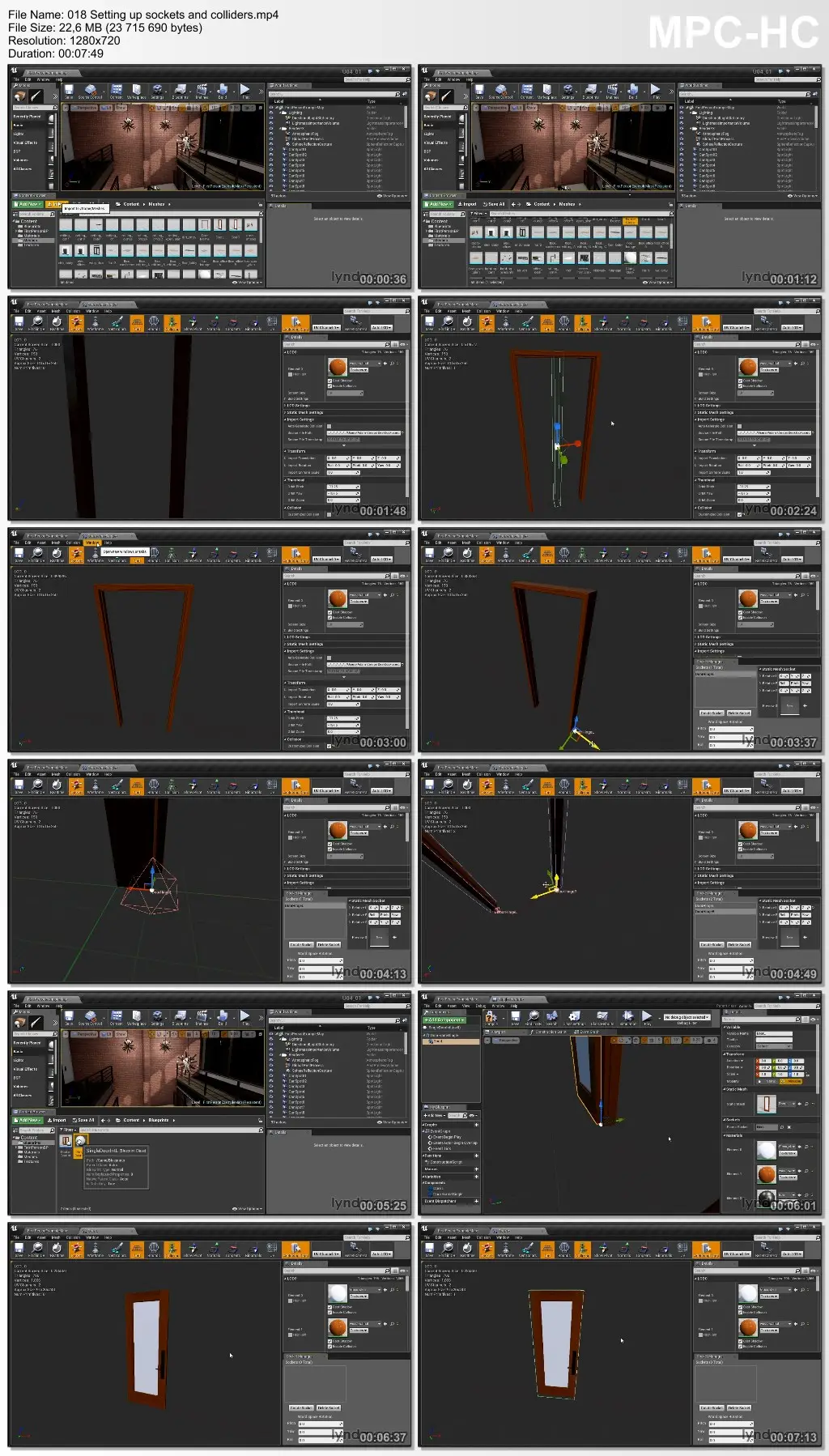Toggle Bounds icon in 00:03:37 thumbnail toolbar
The width and height of the screenshot is (829, 1456).
564,554
